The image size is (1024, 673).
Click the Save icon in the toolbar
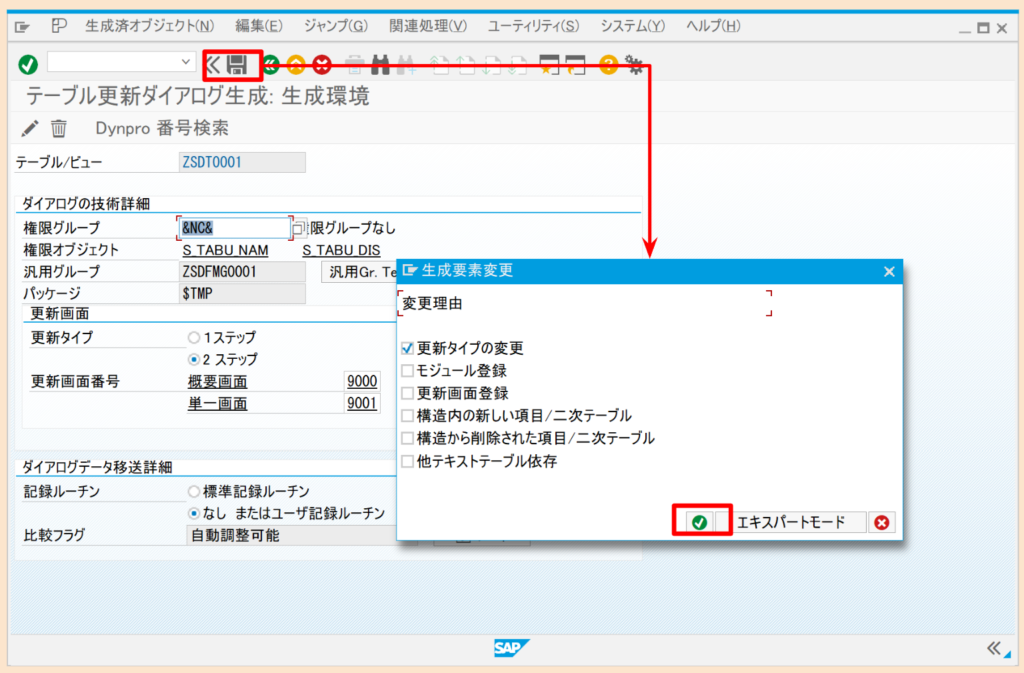click(x=236, y=64)
